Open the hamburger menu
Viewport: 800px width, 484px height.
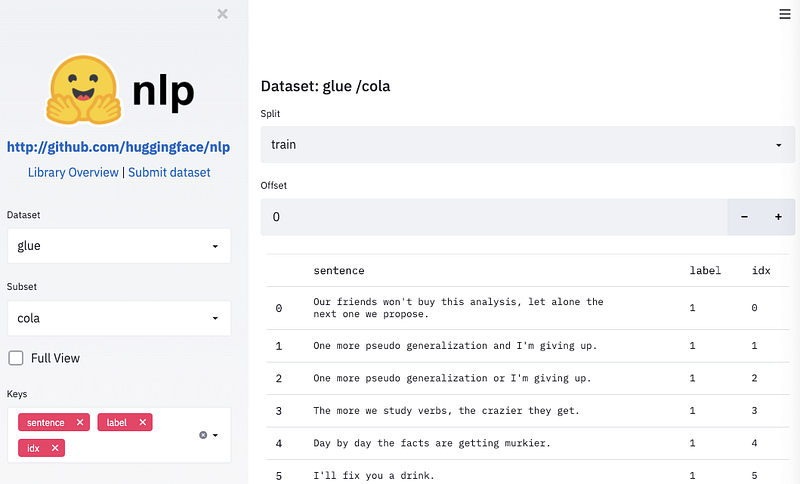(785, 13)
